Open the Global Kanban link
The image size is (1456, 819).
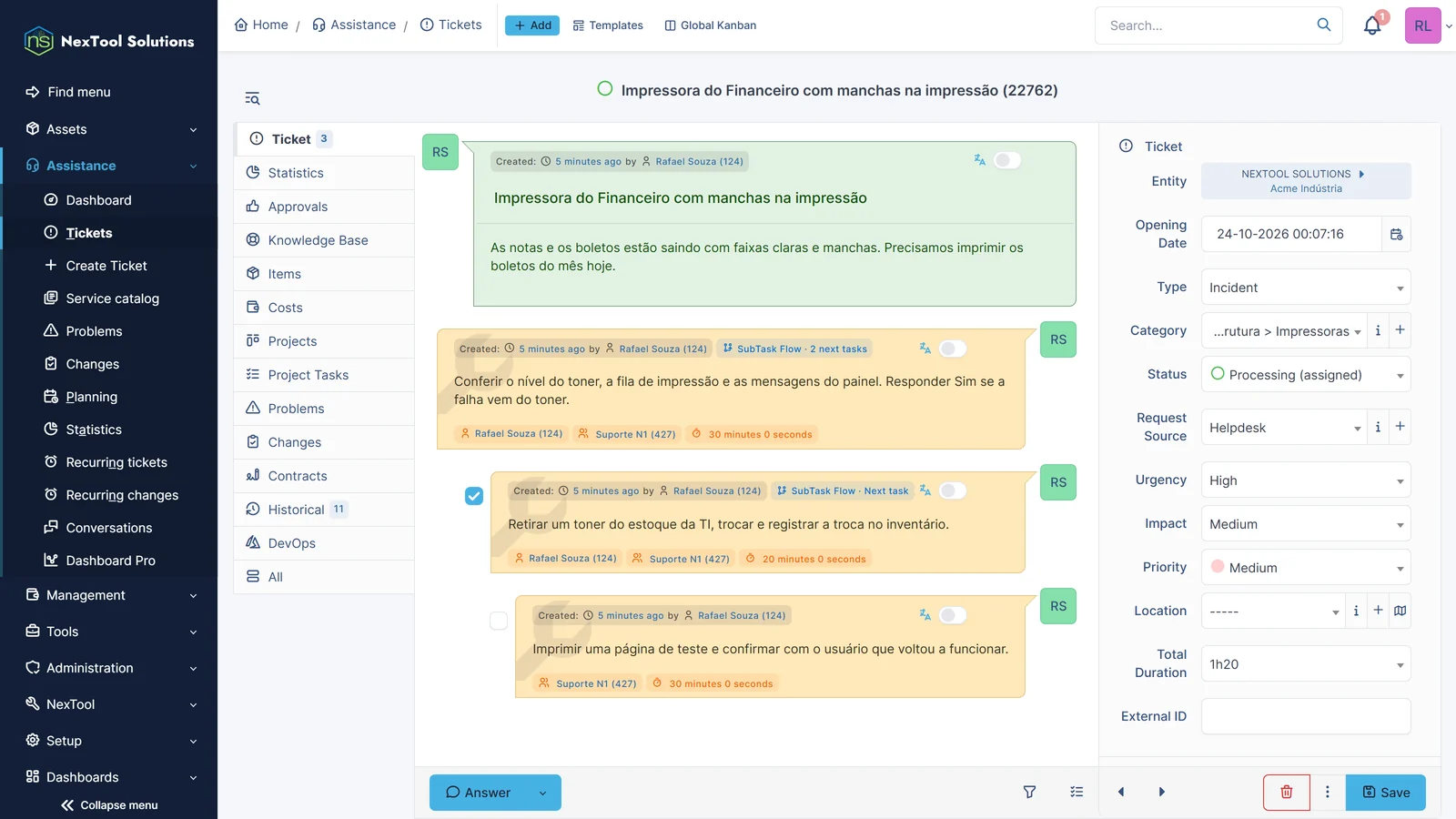(711, 25)
